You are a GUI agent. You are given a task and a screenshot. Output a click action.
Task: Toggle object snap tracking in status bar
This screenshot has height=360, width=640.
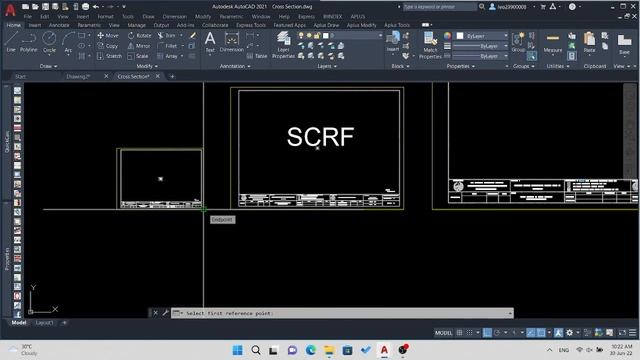coord(530,333)
